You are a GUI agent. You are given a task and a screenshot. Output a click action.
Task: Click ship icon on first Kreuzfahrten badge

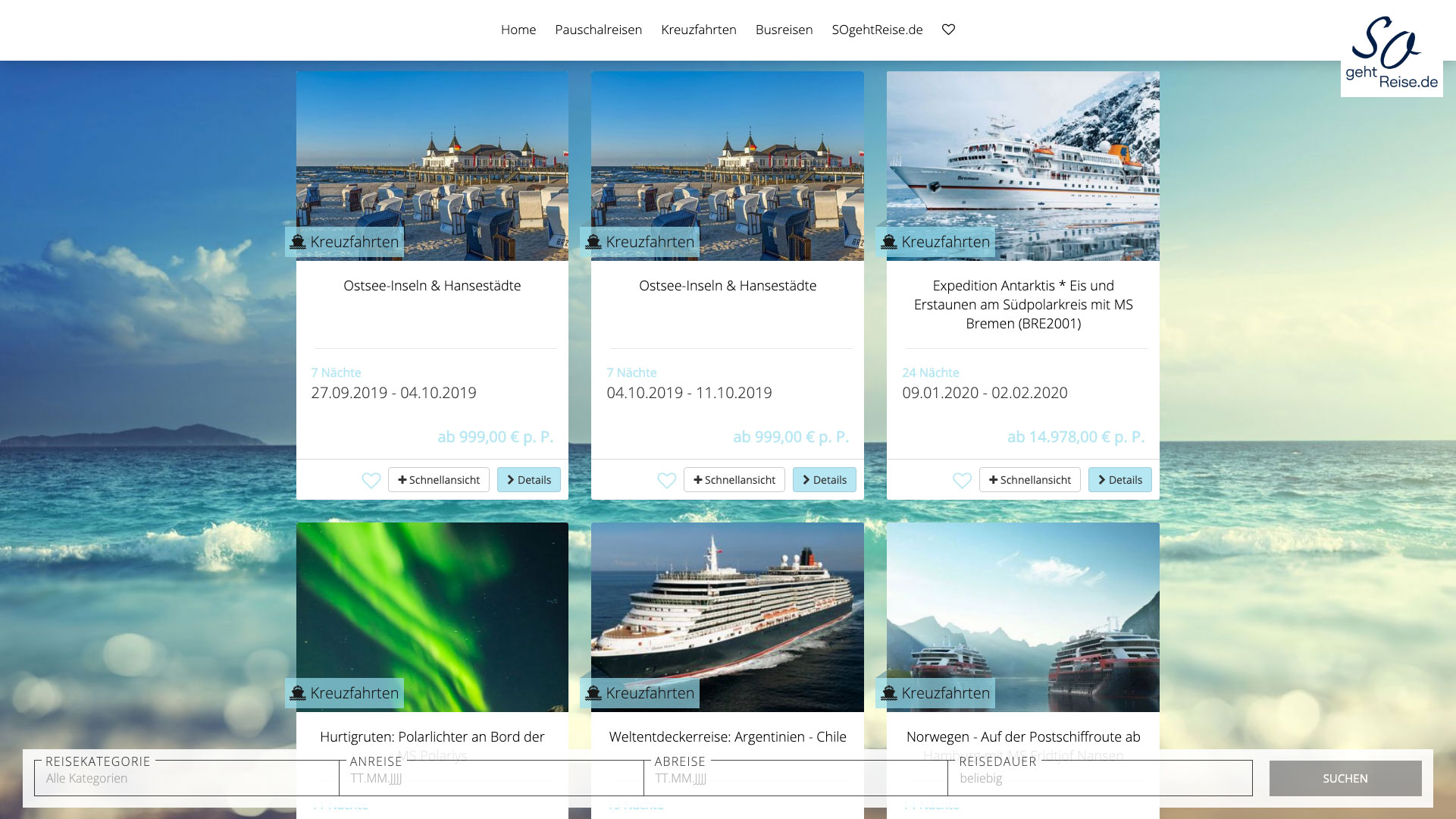[x=298, y=242]
